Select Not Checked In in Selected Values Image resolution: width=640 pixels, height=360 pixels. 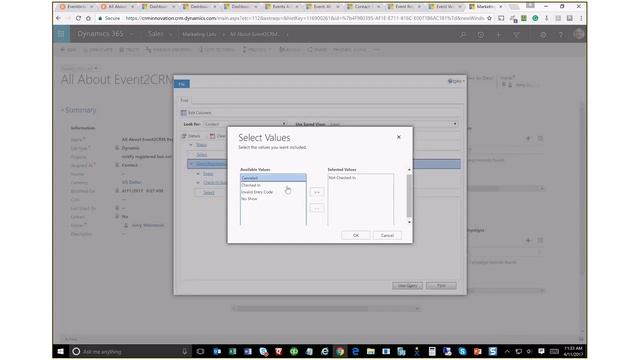pyautogui.click(x=342, y=178)
